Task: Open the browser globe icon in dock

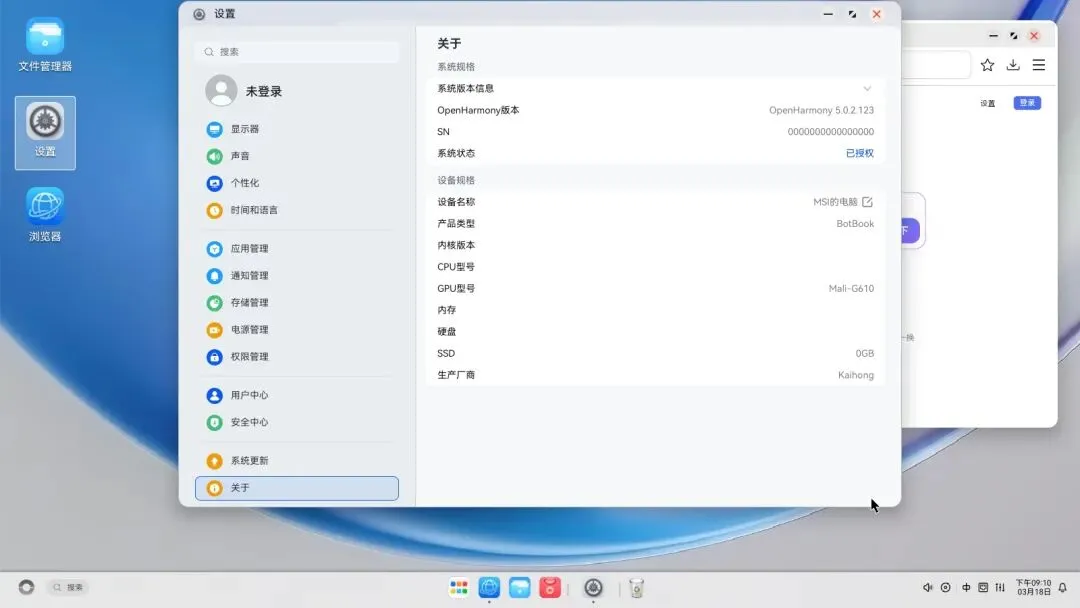Action: tap(489, 587)
